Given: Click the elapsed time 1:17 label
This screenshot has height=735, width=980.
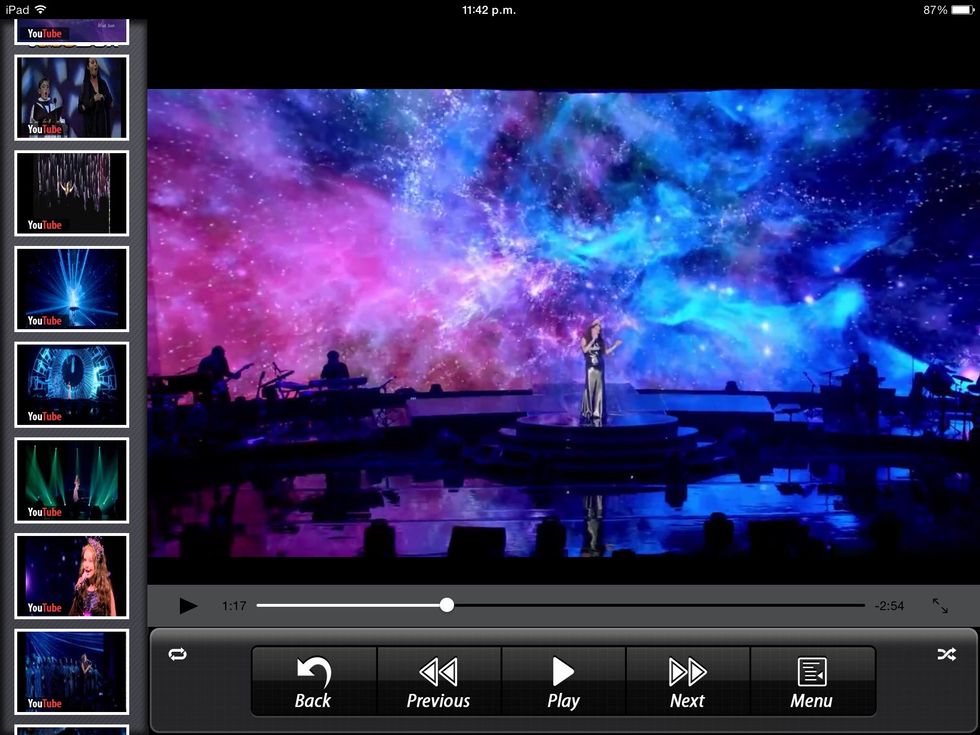Looking at the screenshot, I should pyautogui.click(x=234, y=606).
